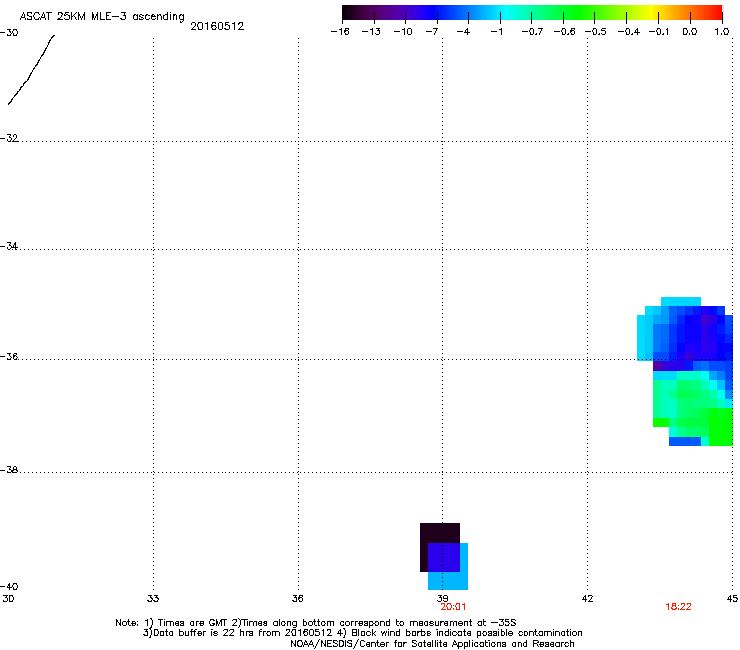Viewport: 740px width, 650px height.
Task: Click the -1 color scale label
Action: tap(496, 32)
